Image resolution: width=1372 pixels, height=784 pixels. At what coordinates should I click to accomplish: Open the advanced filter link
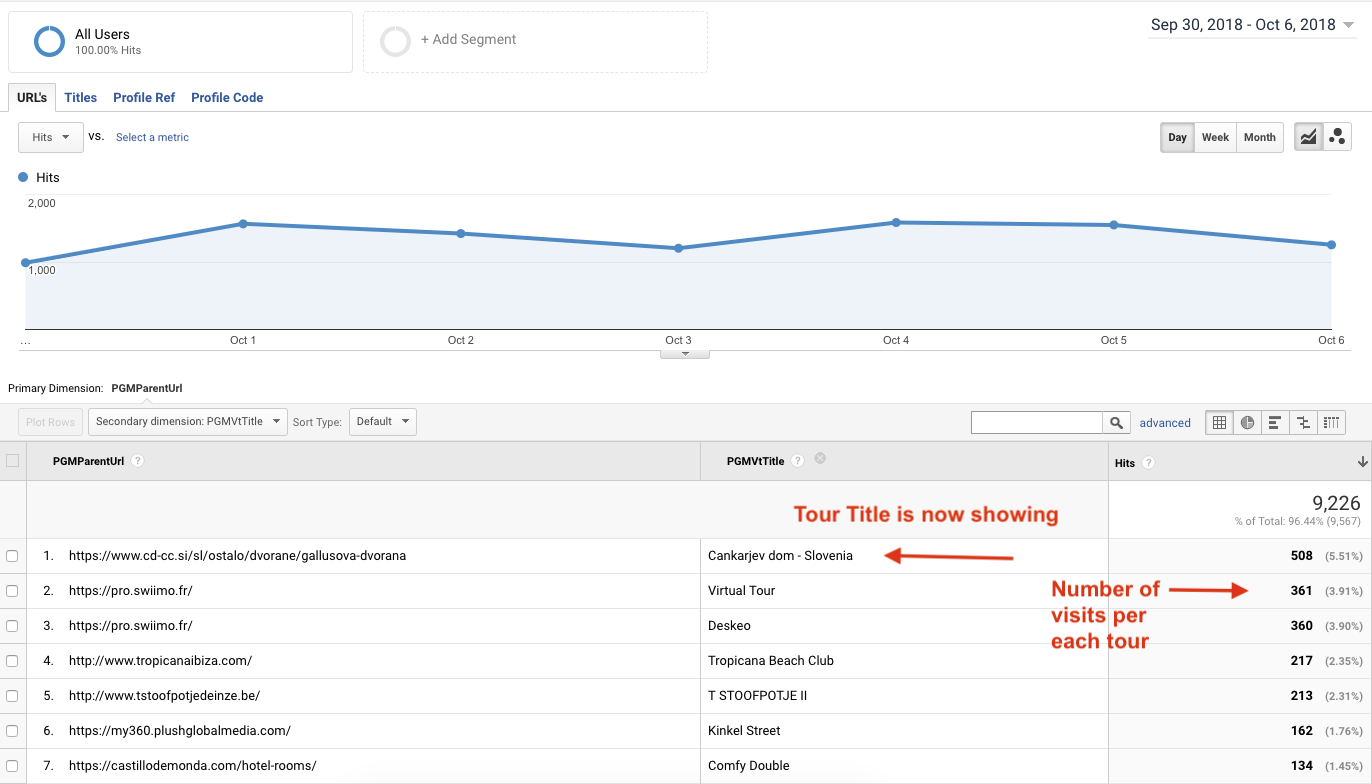[x=1165, y=423]
